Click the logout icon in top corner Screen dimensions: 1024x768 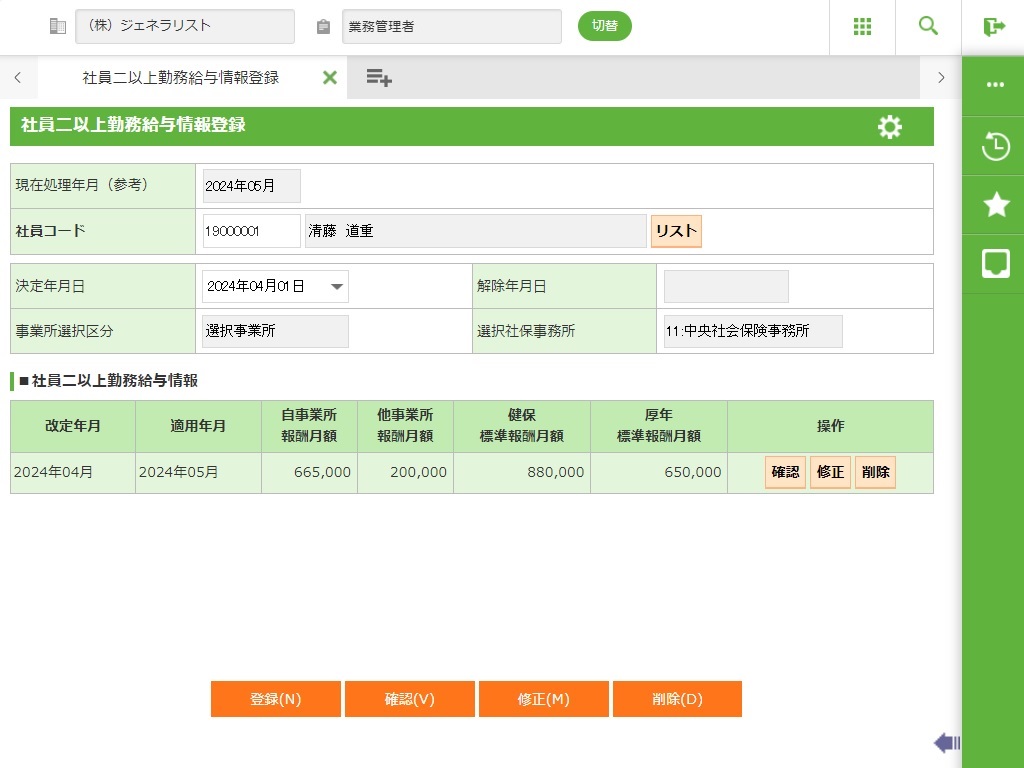tap(993, 27)
